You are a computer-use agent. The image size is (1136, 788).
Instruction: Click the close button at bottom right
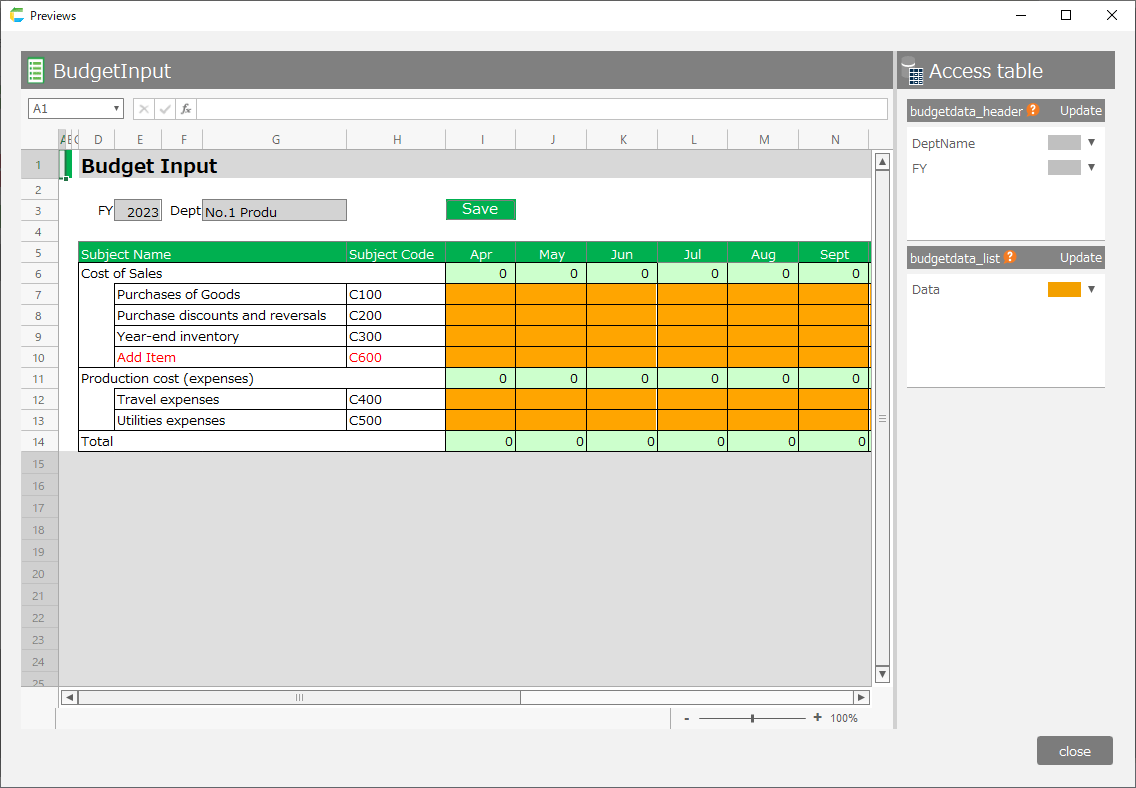point(1074,751)
